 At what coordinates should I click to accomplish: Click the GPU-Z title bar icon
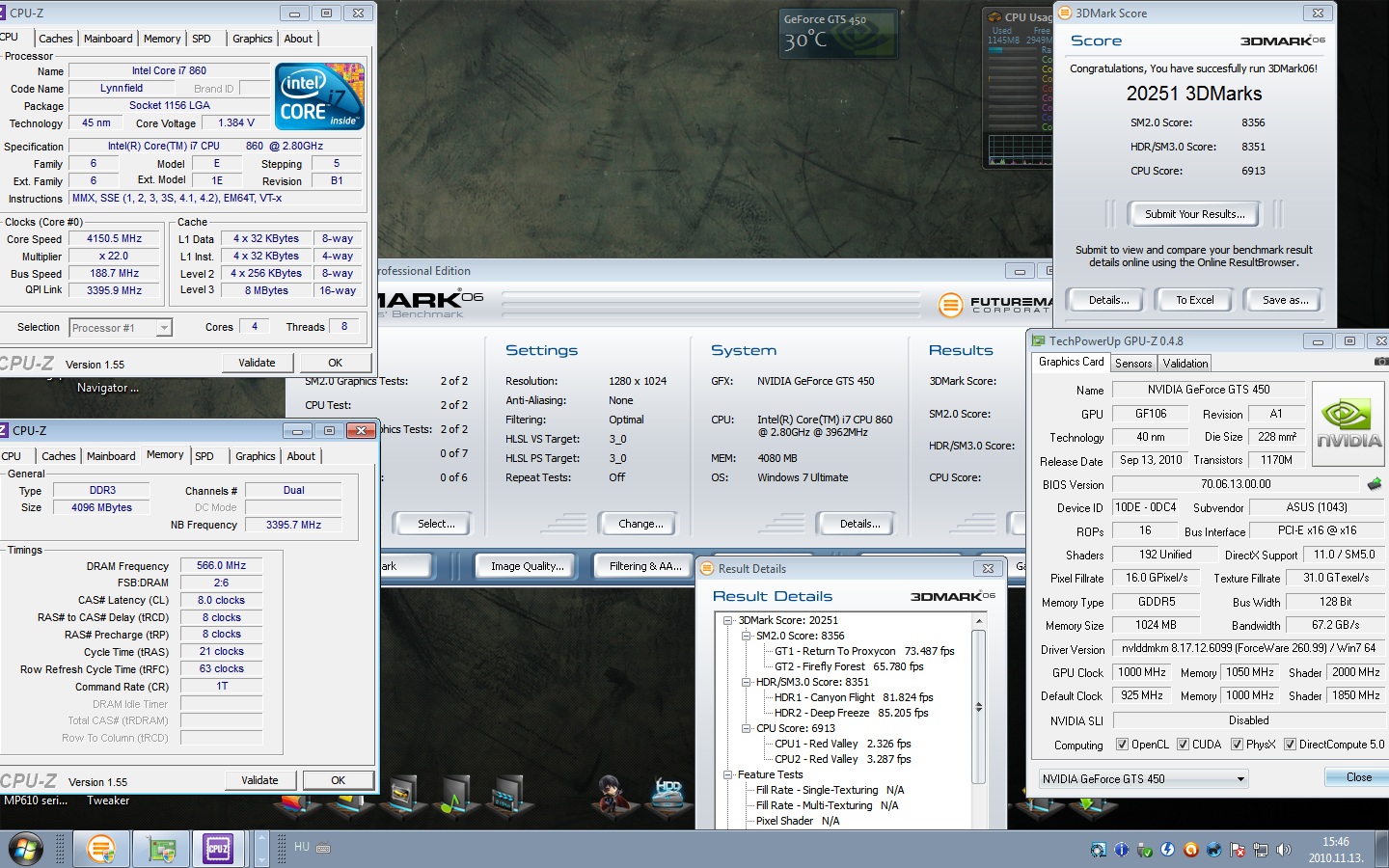point(1038,340)
